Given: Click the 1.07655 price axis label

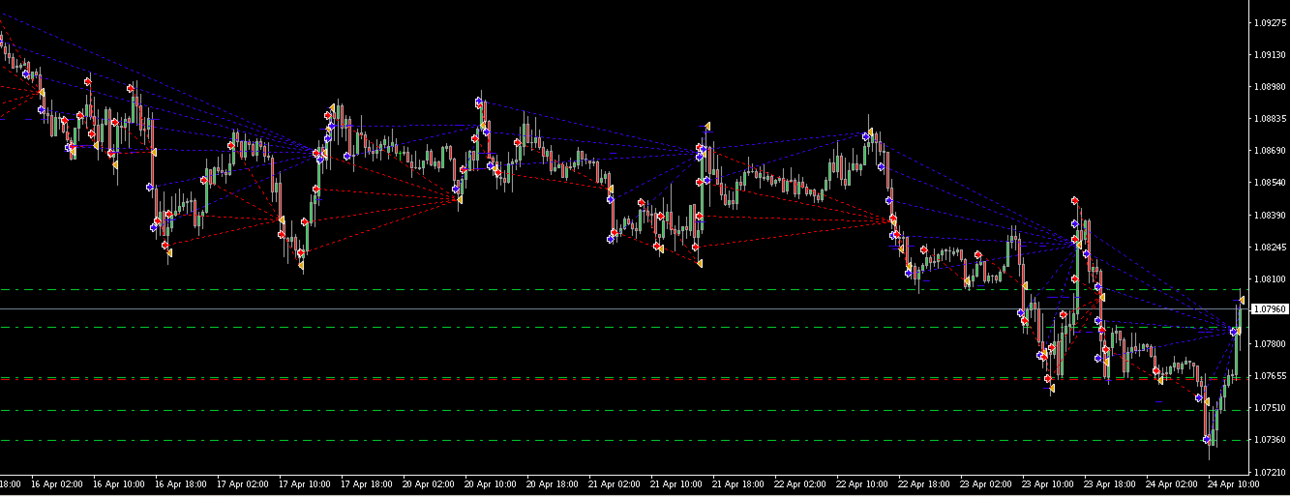Looking at the screenshot, I should 1271,376.
